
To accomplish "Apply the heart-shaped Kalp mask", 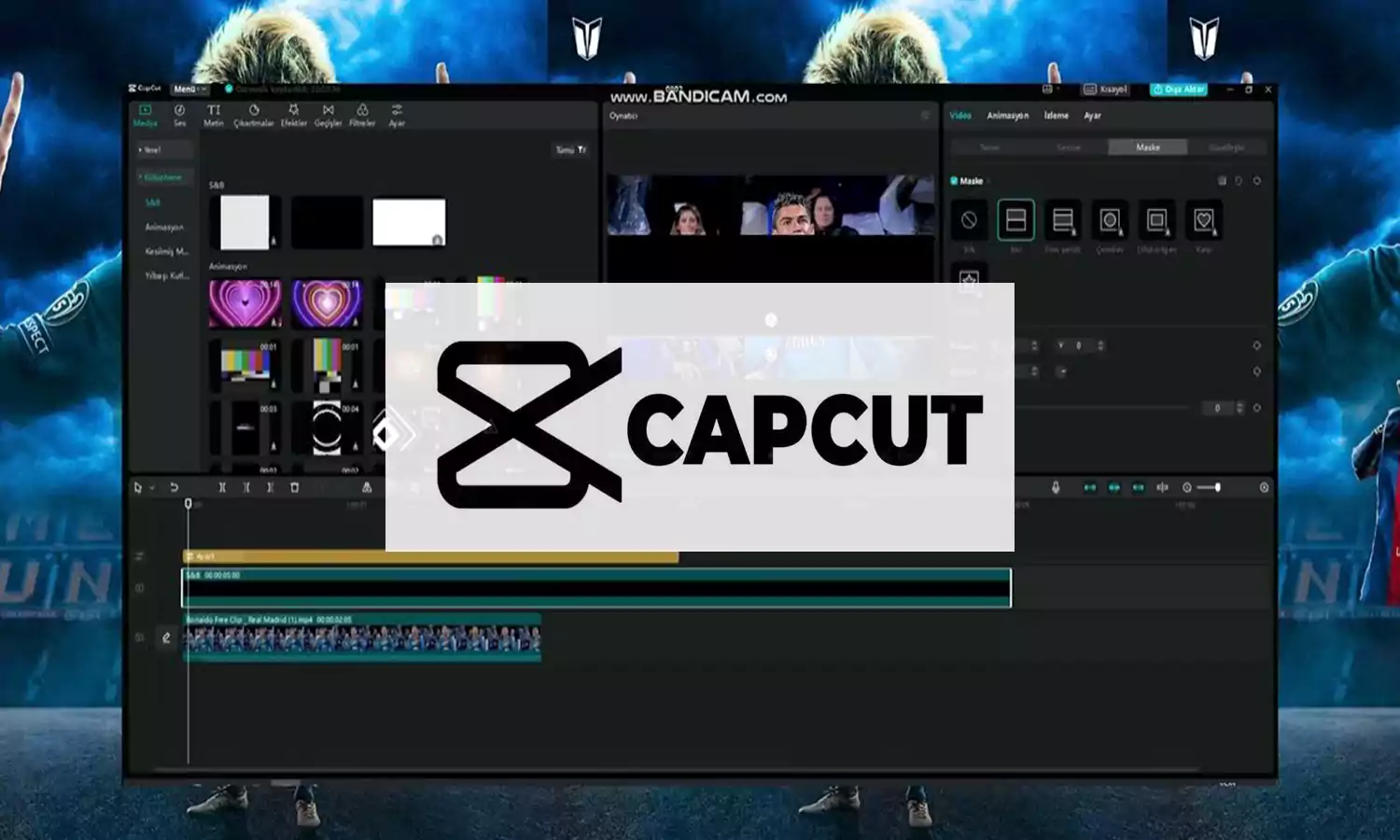I will (1203, 221).
